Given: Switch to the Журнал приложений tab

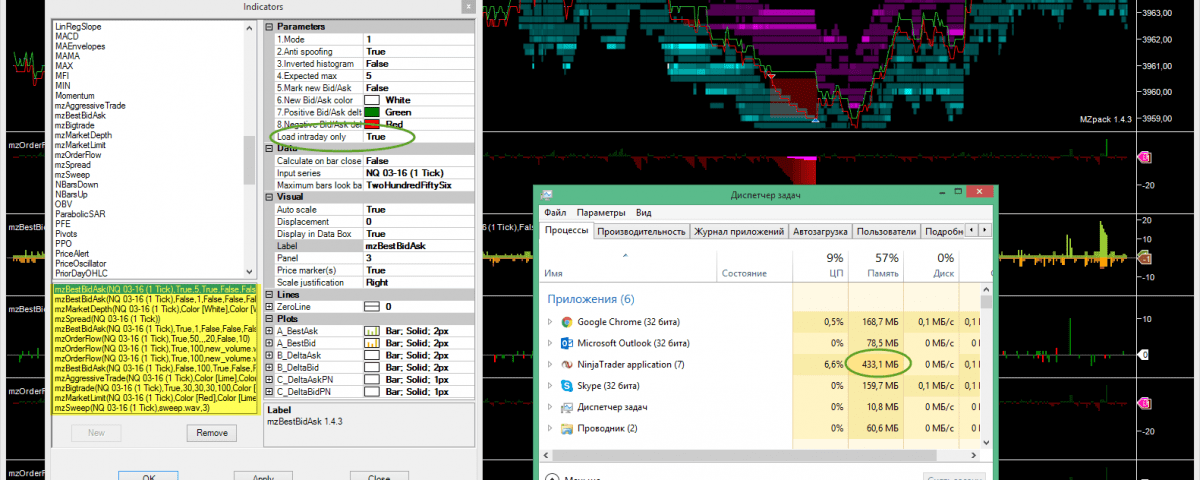Looking at the screenshot, I should [x=738, y=231].
